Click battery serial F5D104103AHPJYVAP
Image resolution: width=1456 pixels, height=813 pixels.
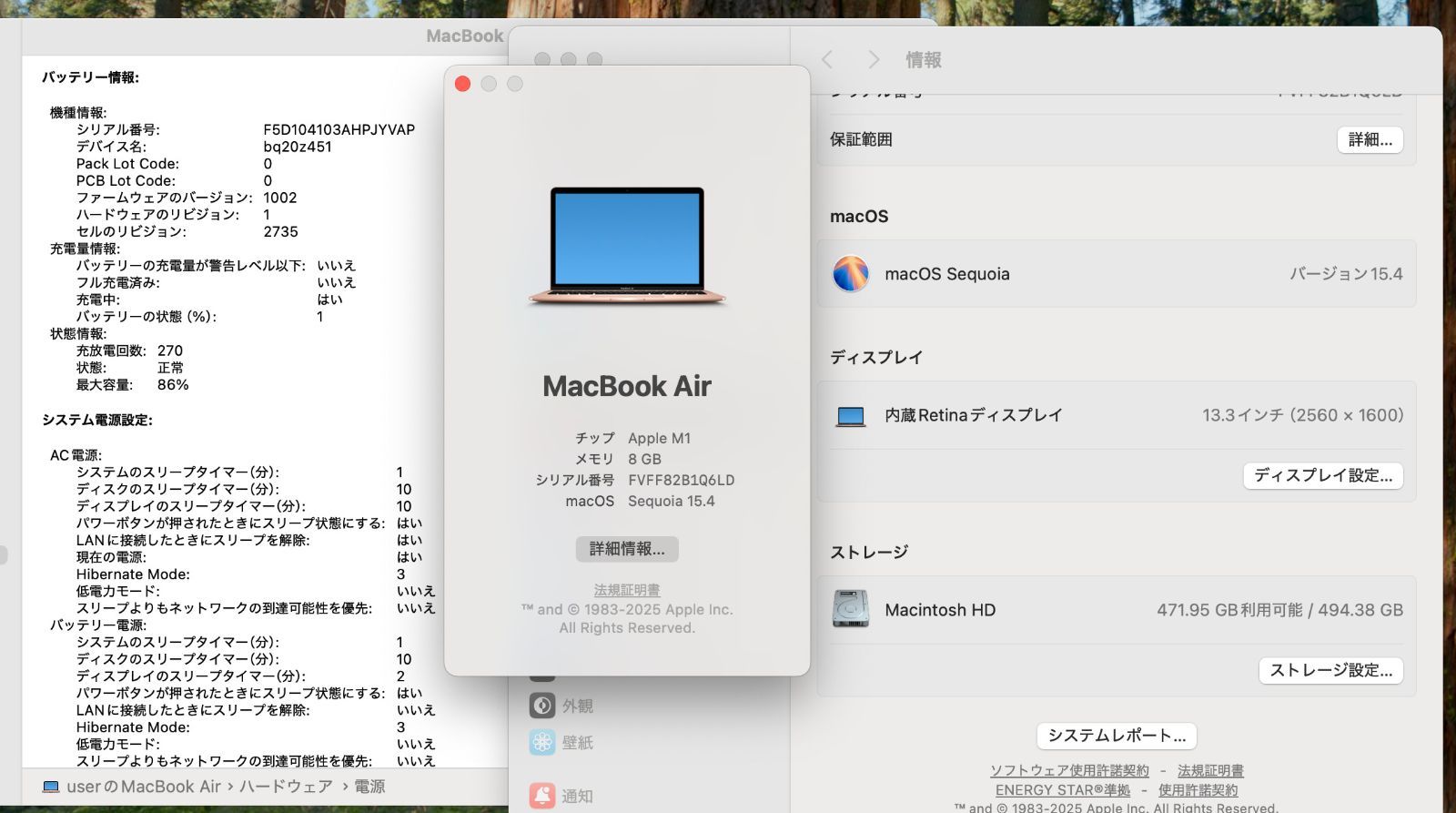tap(339, 129)
